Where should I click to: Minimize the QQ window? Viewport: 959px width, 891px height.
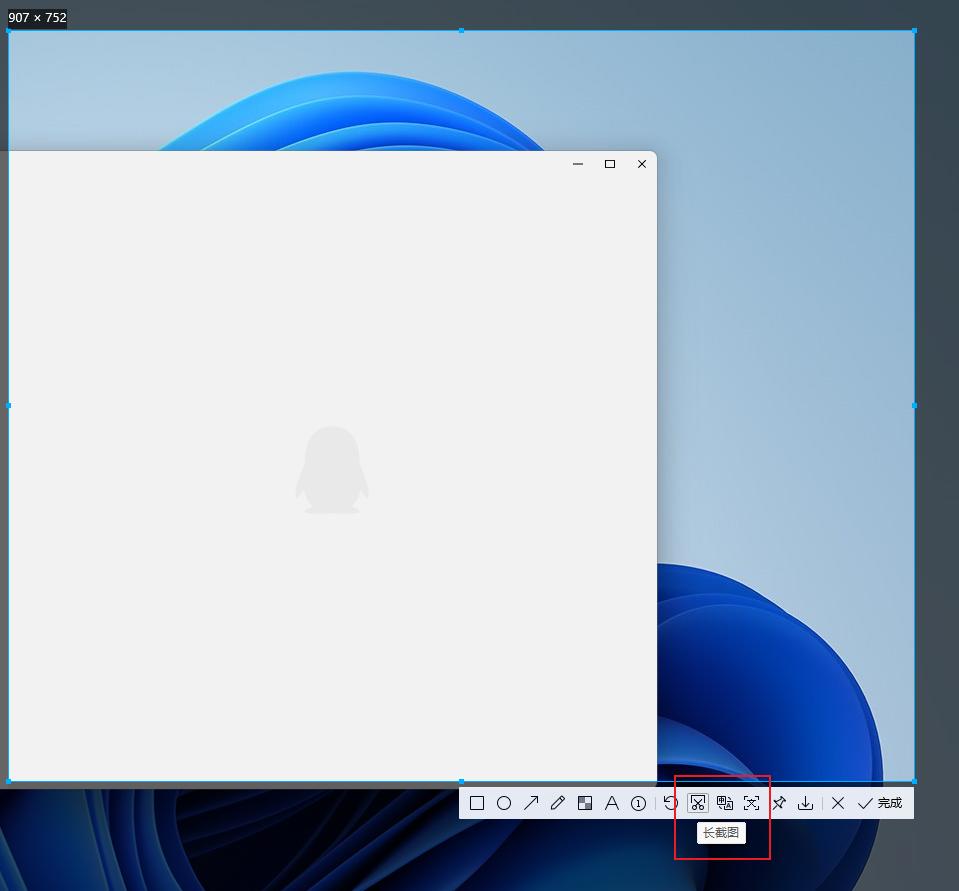click(x=578, y=164)
